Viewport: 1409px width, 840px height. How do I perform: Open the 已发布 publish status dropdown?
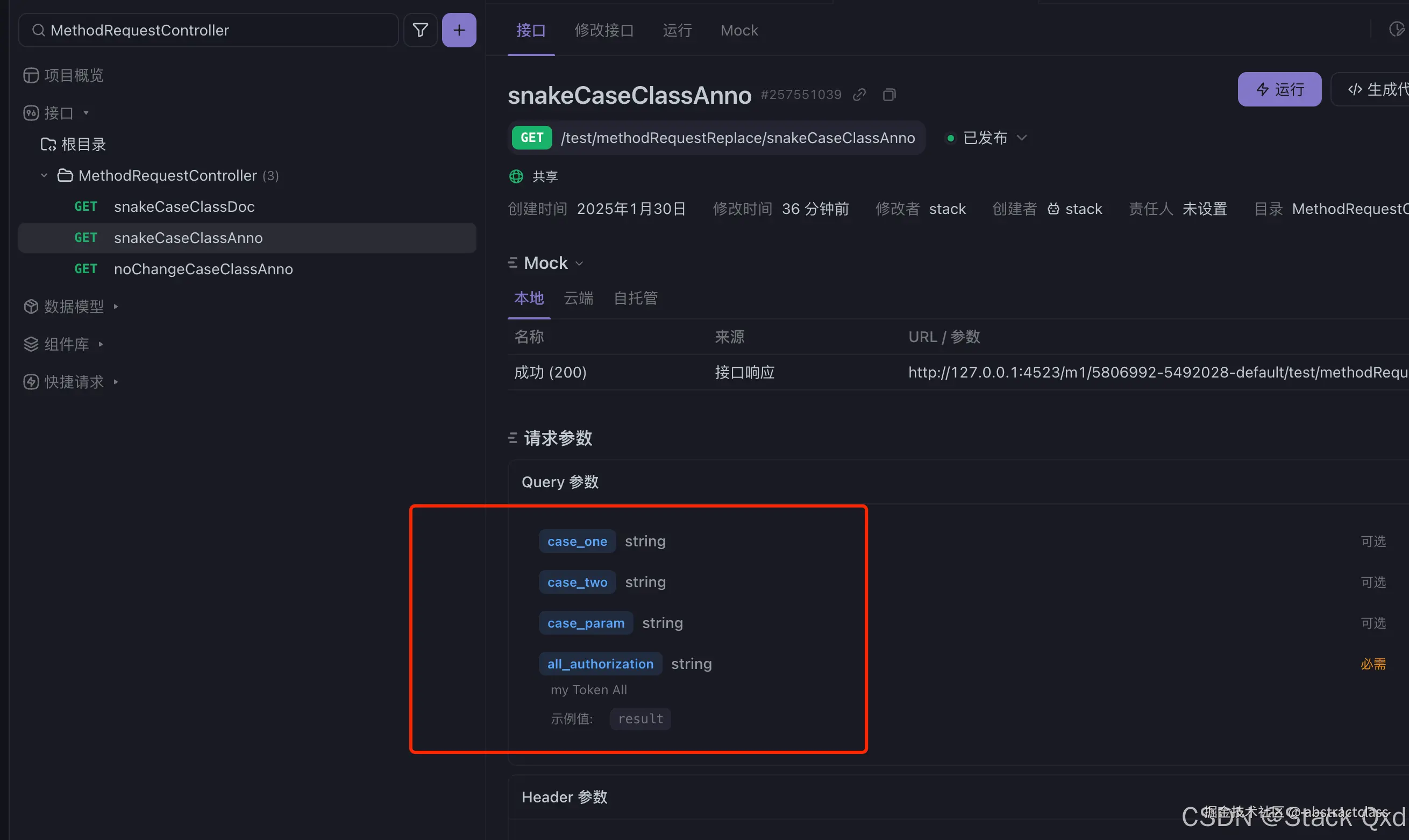pyautogui.click(x=1021, y=138)
